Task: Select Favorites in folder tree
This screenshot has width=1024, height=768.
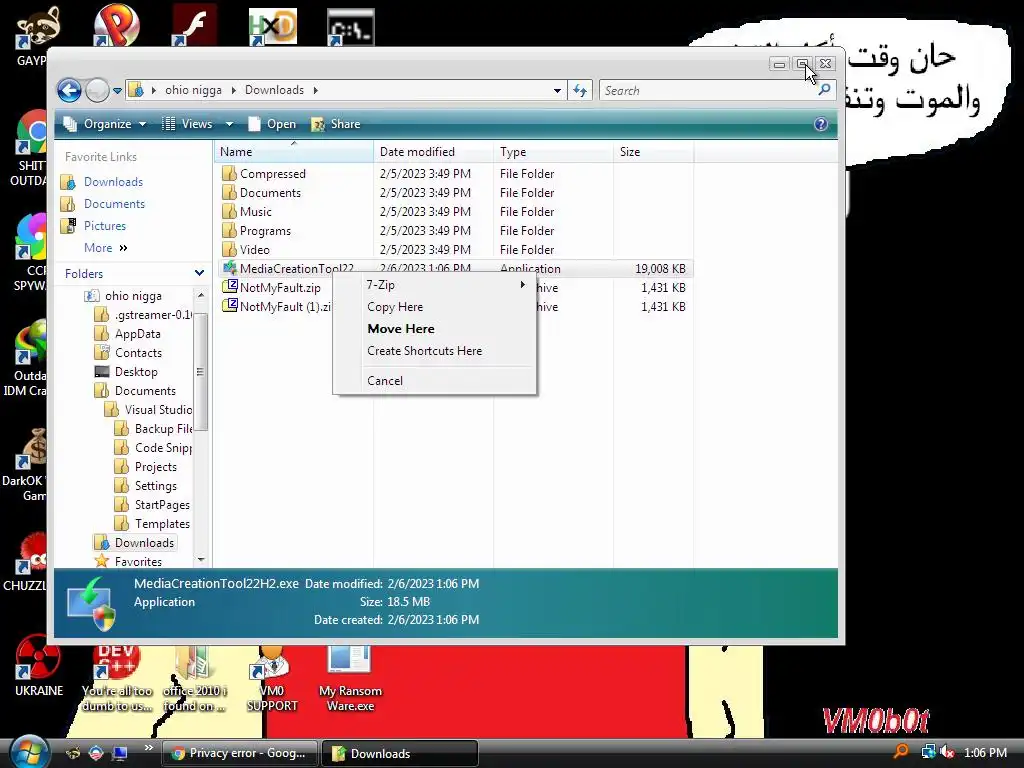Action: point(138,562)
